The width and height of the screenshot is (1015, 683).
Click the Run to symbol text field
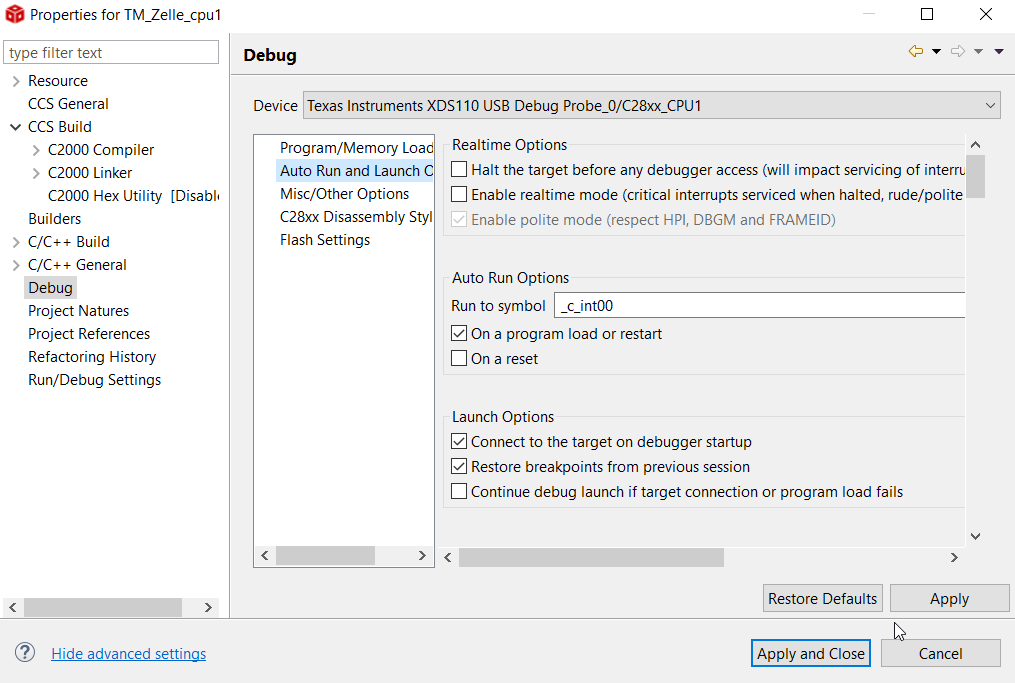pyautogui.click(x=760, y=306)
